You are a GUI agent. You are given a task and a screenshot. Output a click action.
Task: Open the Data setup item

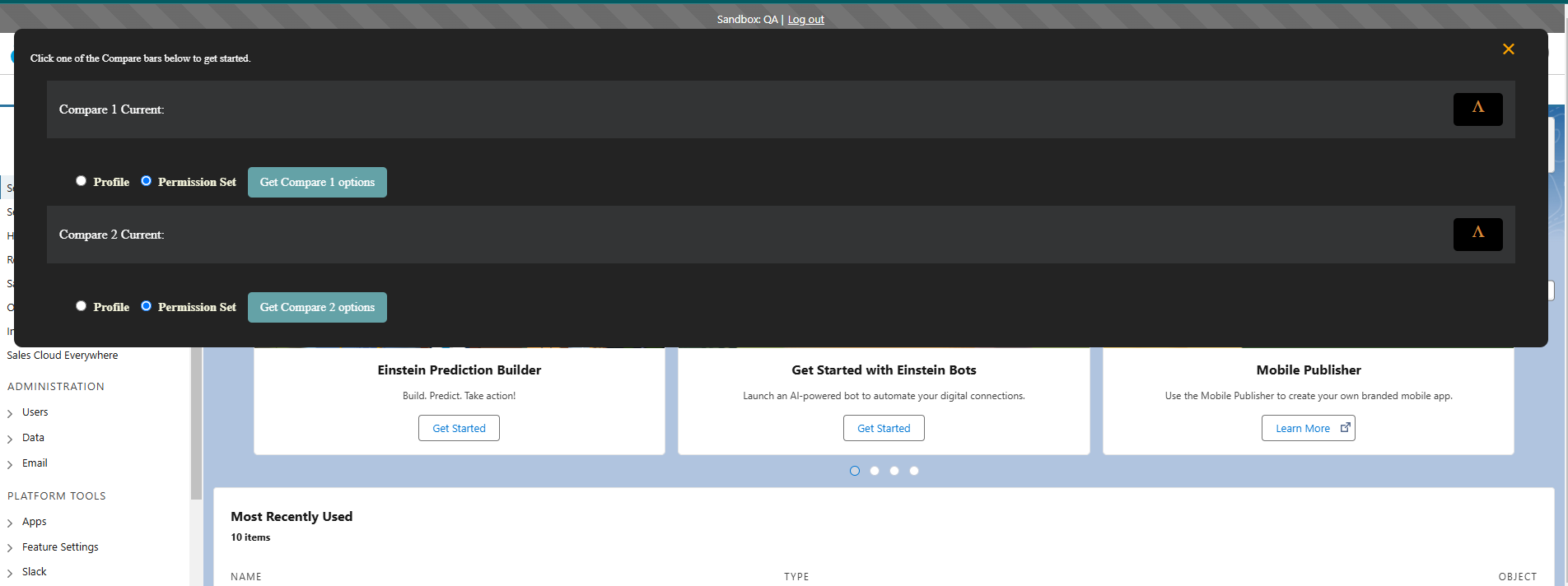click(x=33, y=438)
